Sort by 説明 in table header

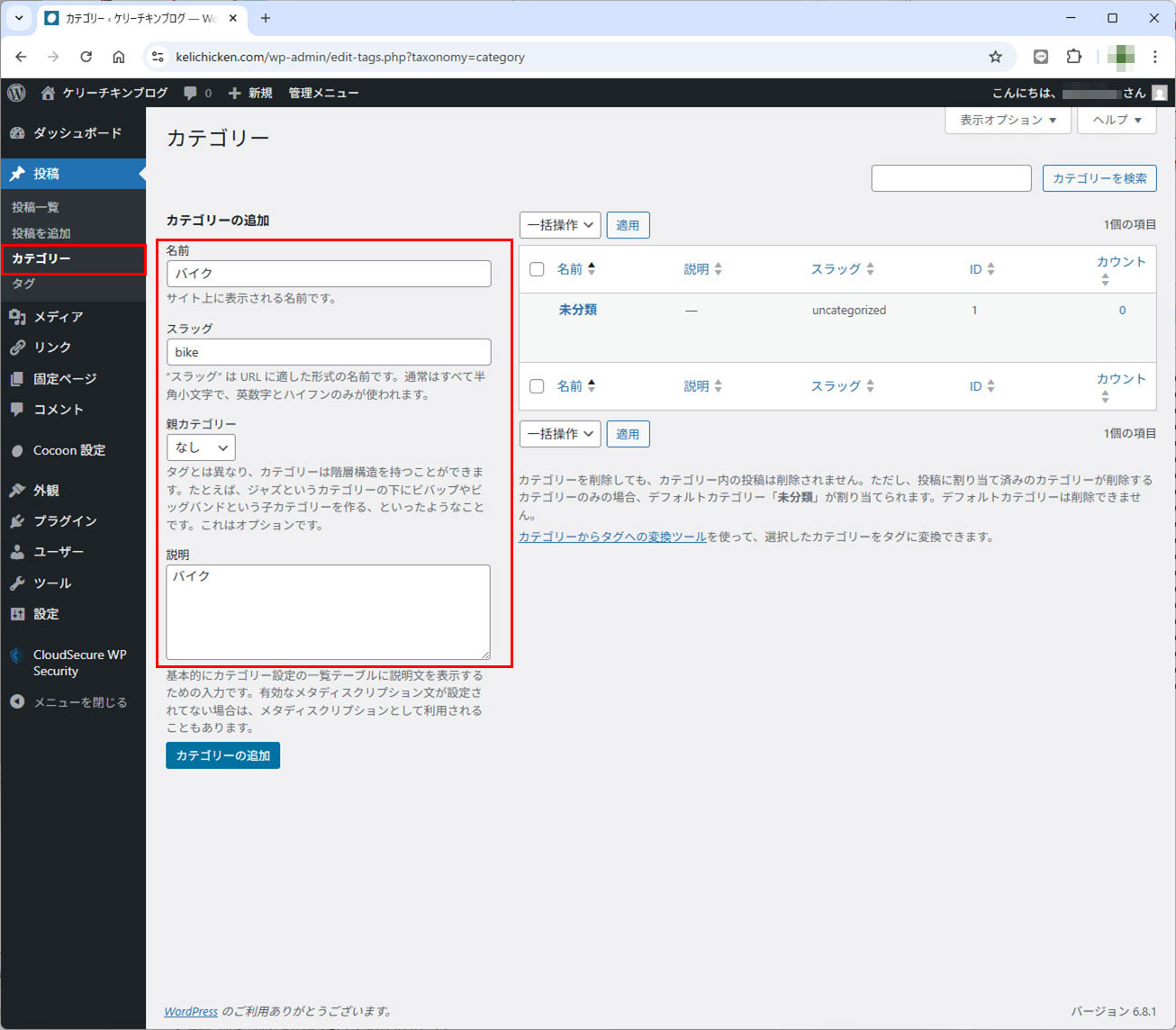click(x=703, y=269)
